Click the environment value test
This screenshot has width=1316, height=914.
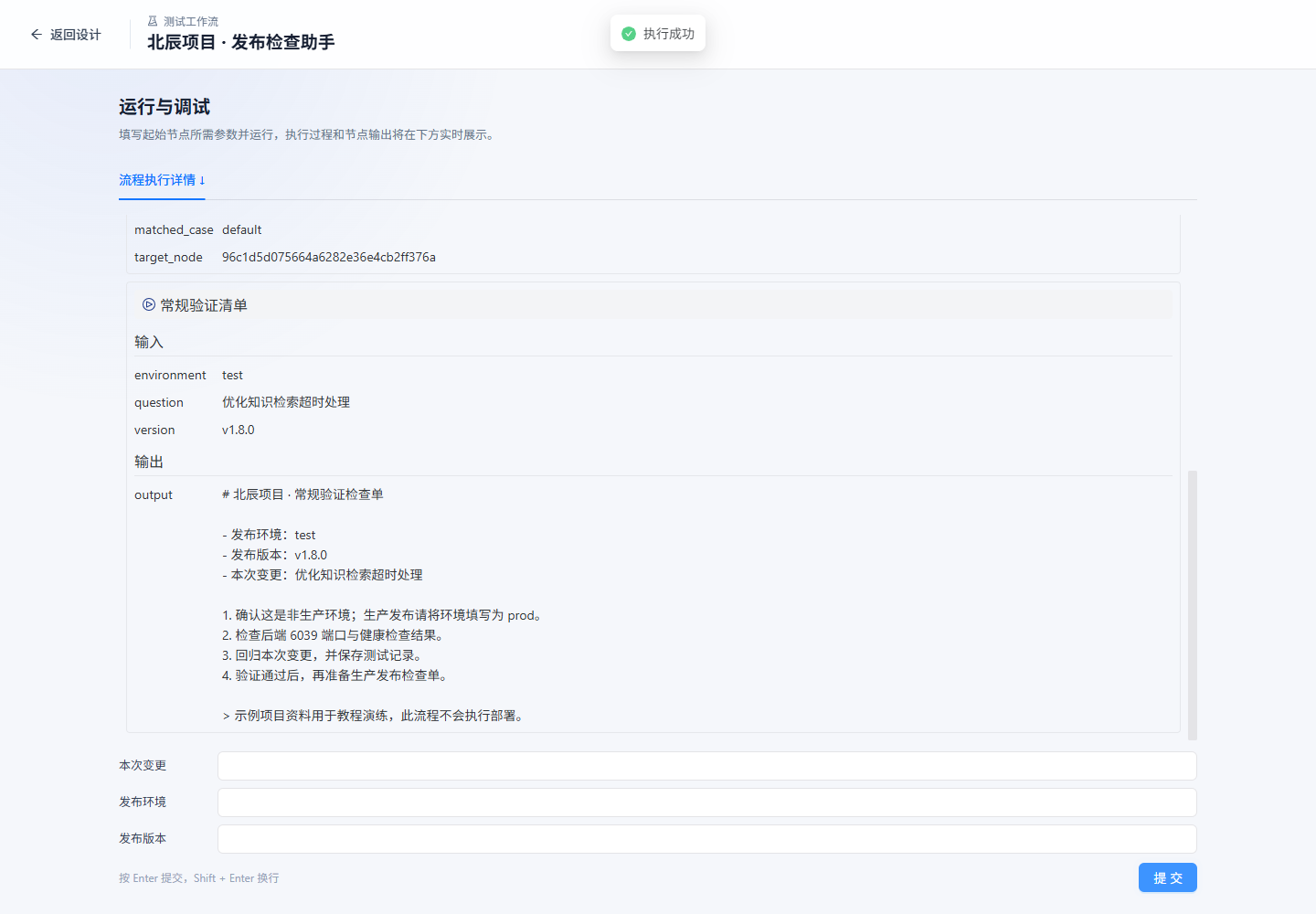[x=233, y=375]
